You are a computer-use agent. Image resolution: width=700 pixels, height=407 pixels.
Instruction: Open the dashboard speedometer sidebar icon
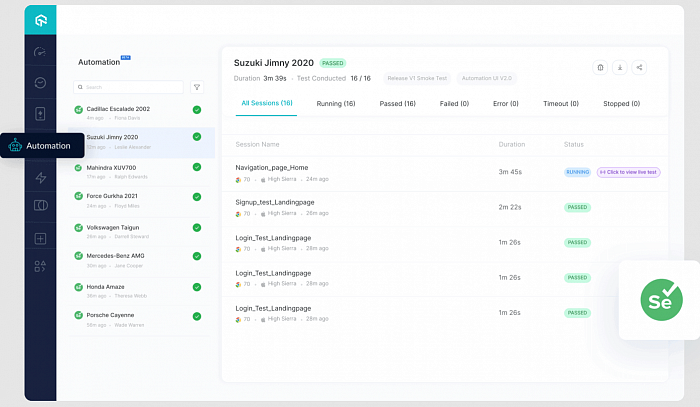pos(40,52)
